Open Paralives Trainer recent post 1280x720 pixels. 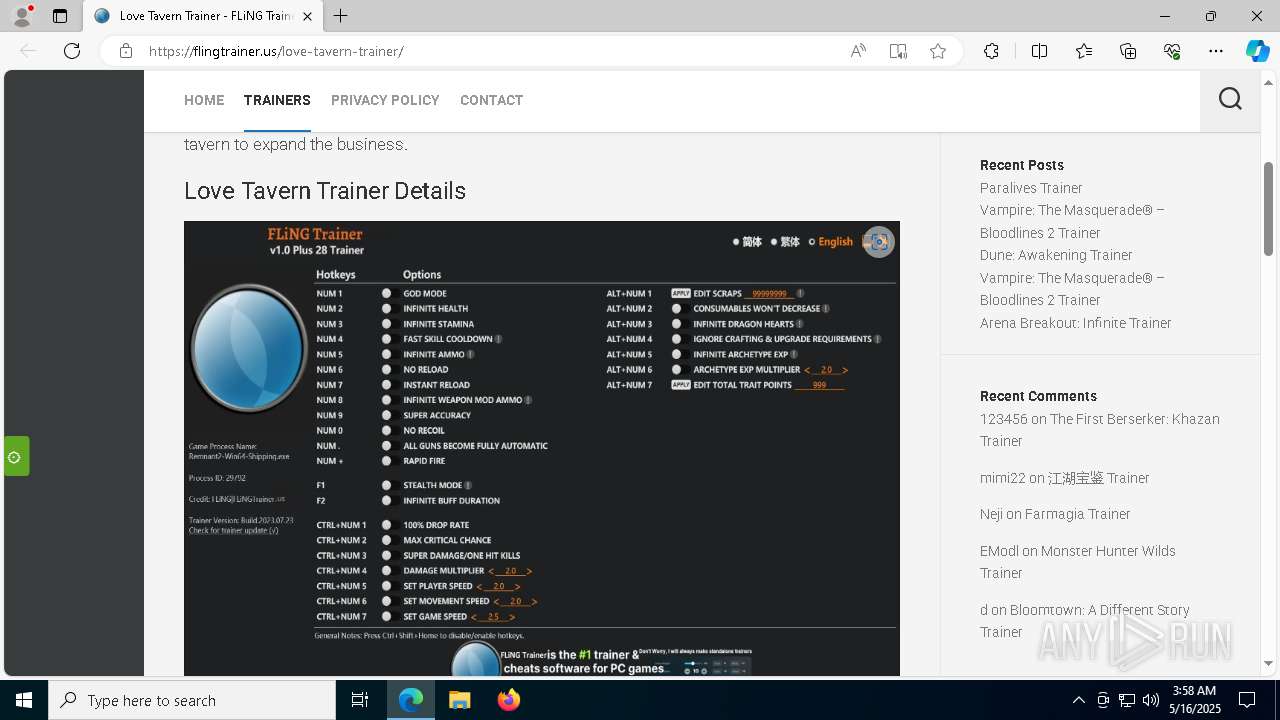(x=1031, y=188)
